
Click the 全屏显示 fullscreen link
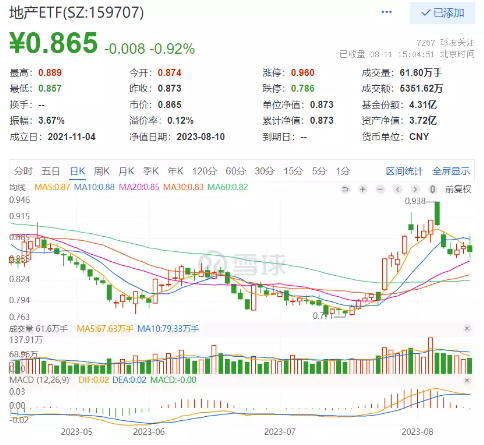(x=451, y=171)
